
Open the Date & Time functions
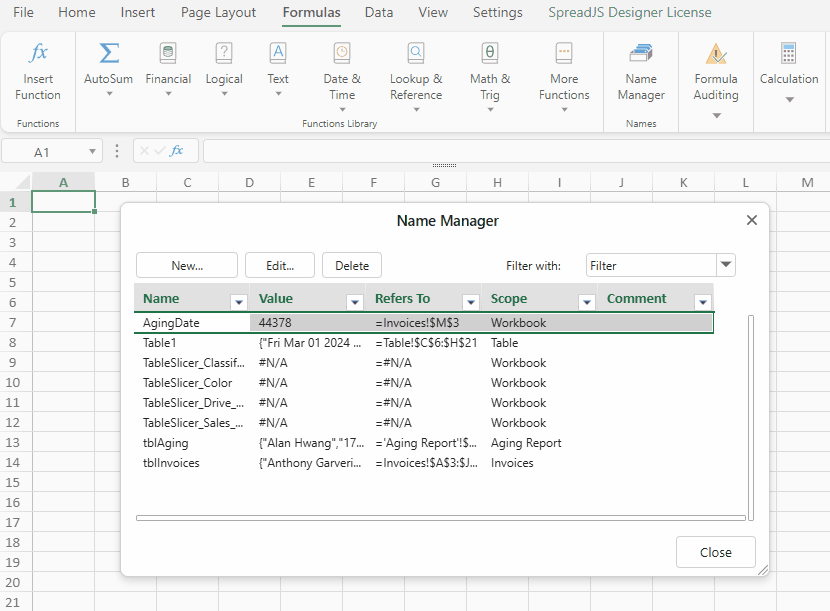tap(342, 77)
